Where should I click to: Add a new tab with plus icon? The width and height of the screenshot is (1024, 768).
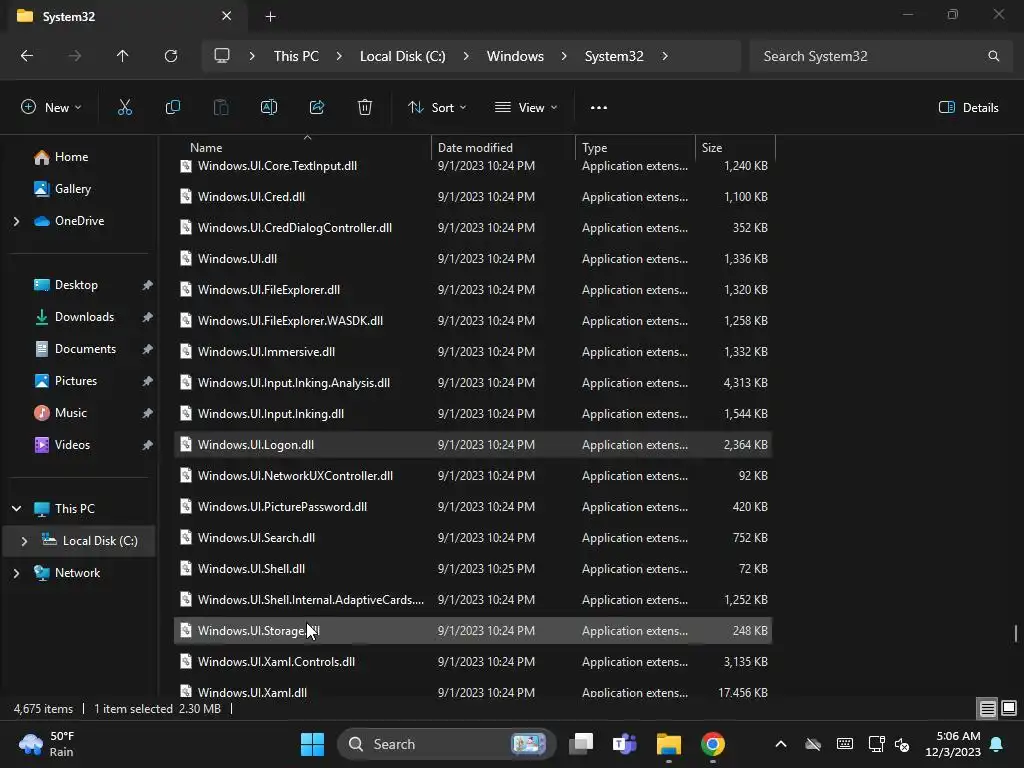coord(270,17)
